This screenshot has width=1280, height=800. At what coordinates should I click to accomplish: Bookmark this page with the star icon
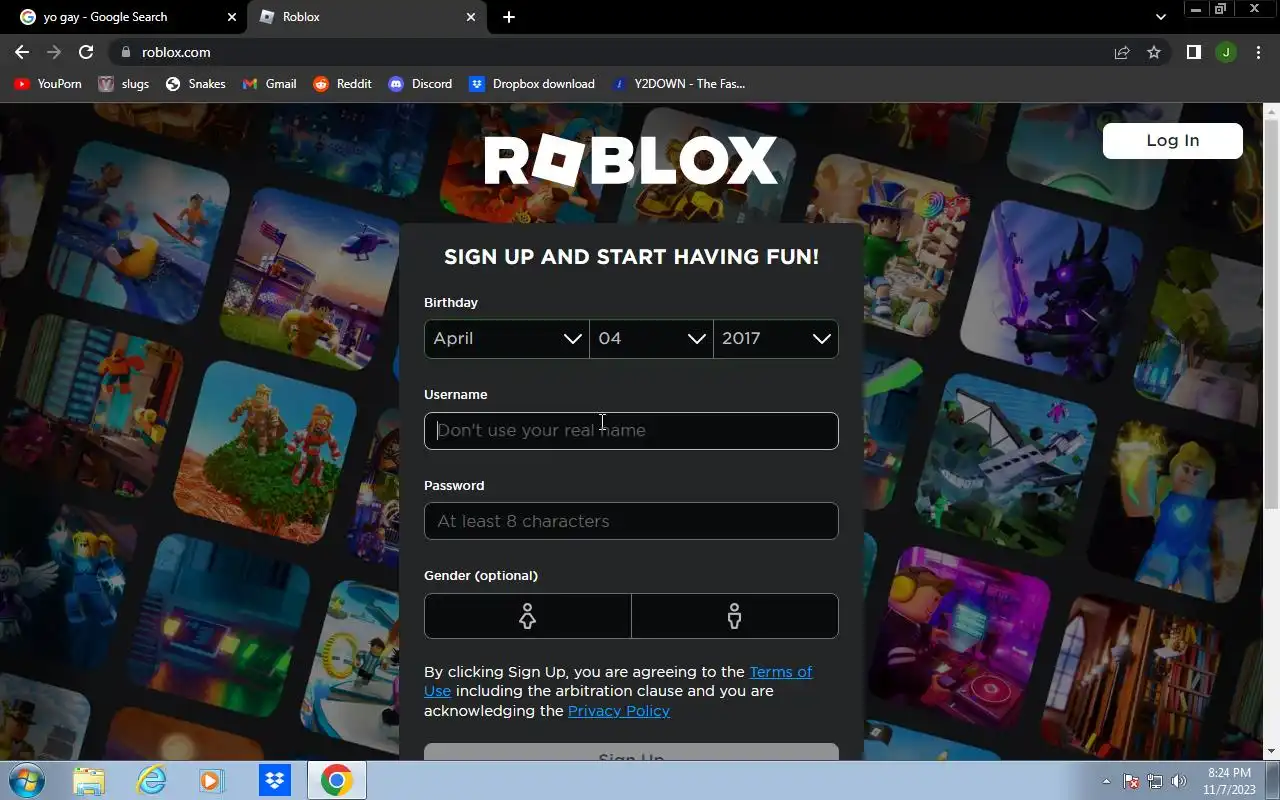pos(1154,52)
